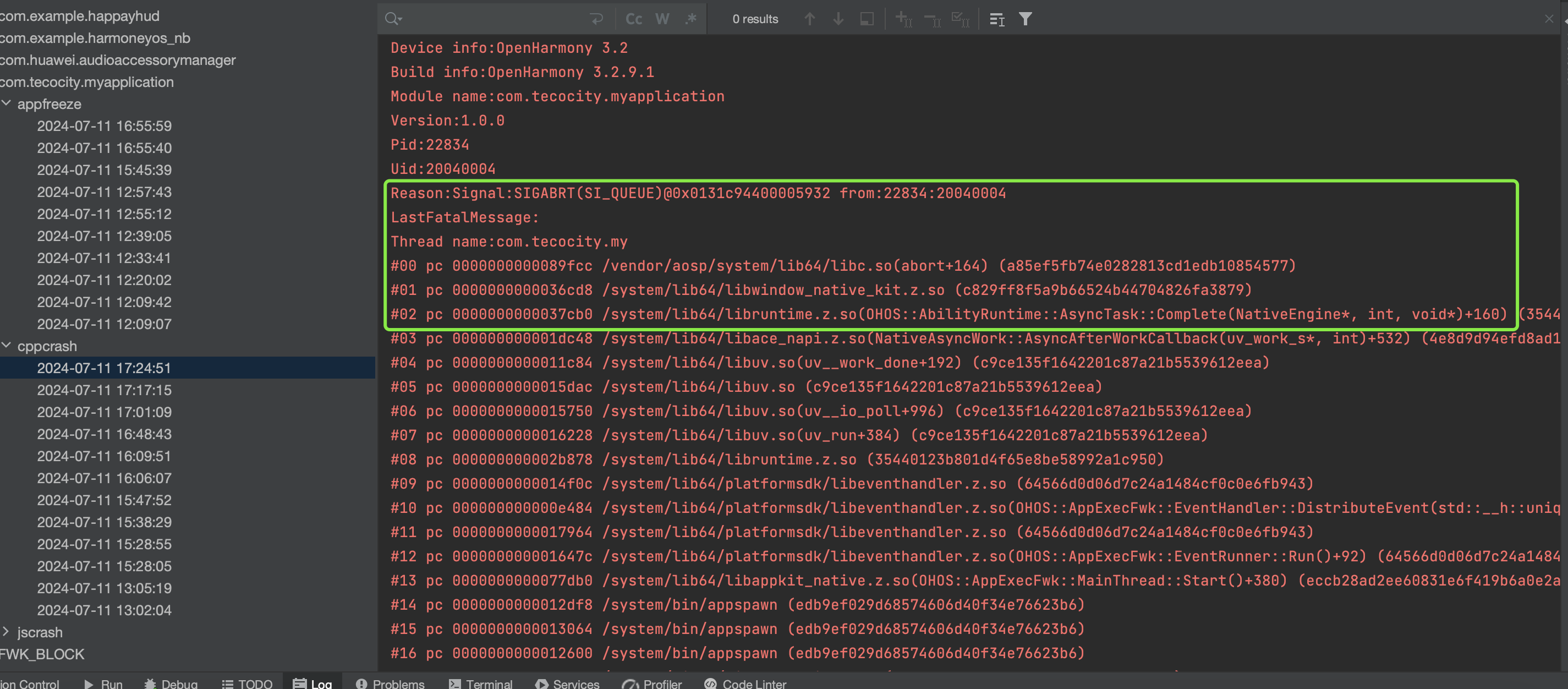Open appfreeze log 2024-07-11 16:55:40
Viewport: 1568px width, 689px height.
coord(104,148)
